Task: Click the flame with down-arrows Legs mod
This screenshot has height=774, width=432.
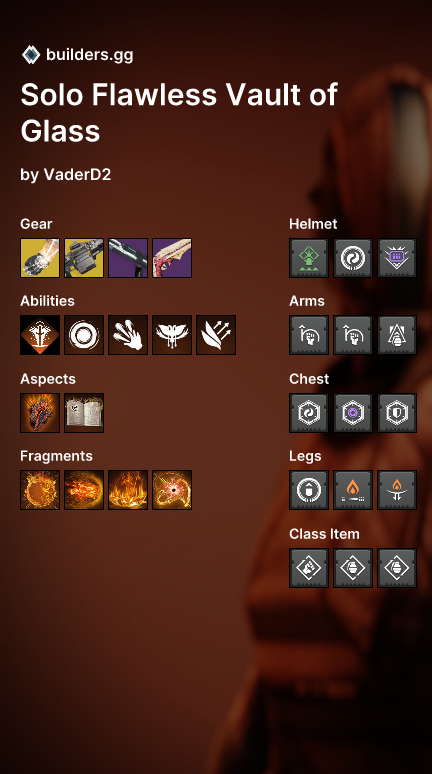Action: (x=397, y=490)
